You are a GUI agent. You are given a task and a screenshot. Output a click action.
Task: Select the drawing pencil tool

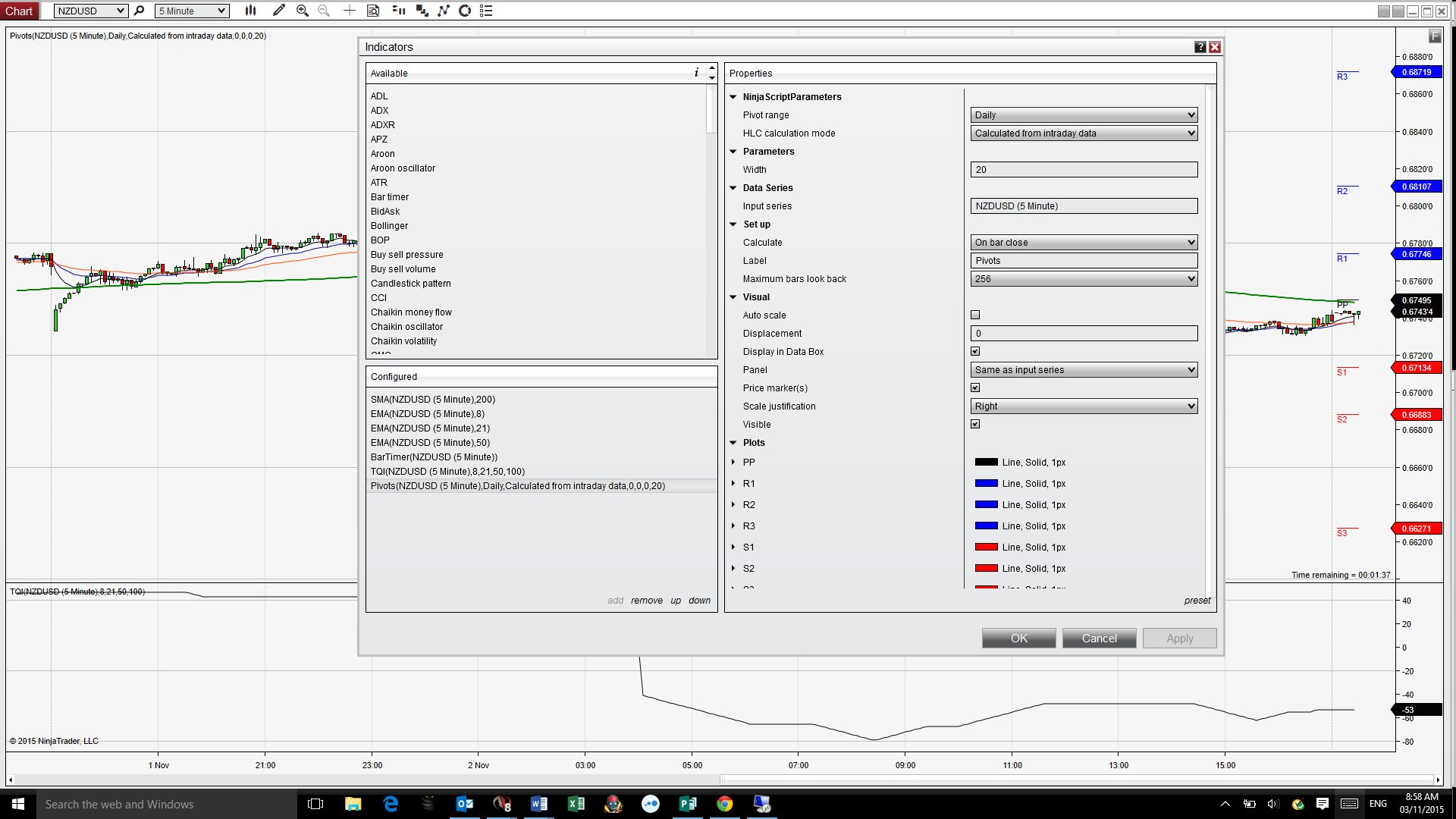(x=278, y=11)
